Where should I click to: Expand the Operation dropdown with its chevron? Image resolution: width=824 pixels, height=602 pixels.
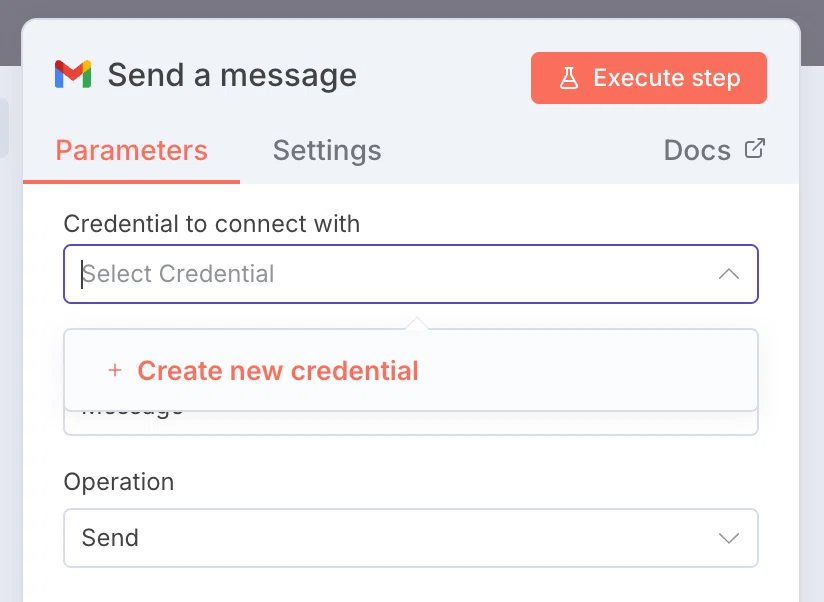(x=729, y=538)
